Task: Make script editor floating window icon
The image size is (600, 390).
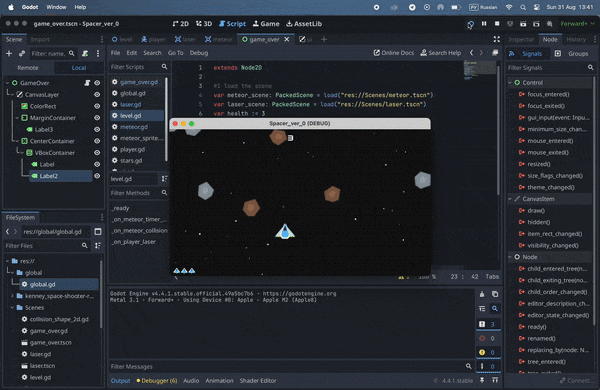Action: coord(495,53)
